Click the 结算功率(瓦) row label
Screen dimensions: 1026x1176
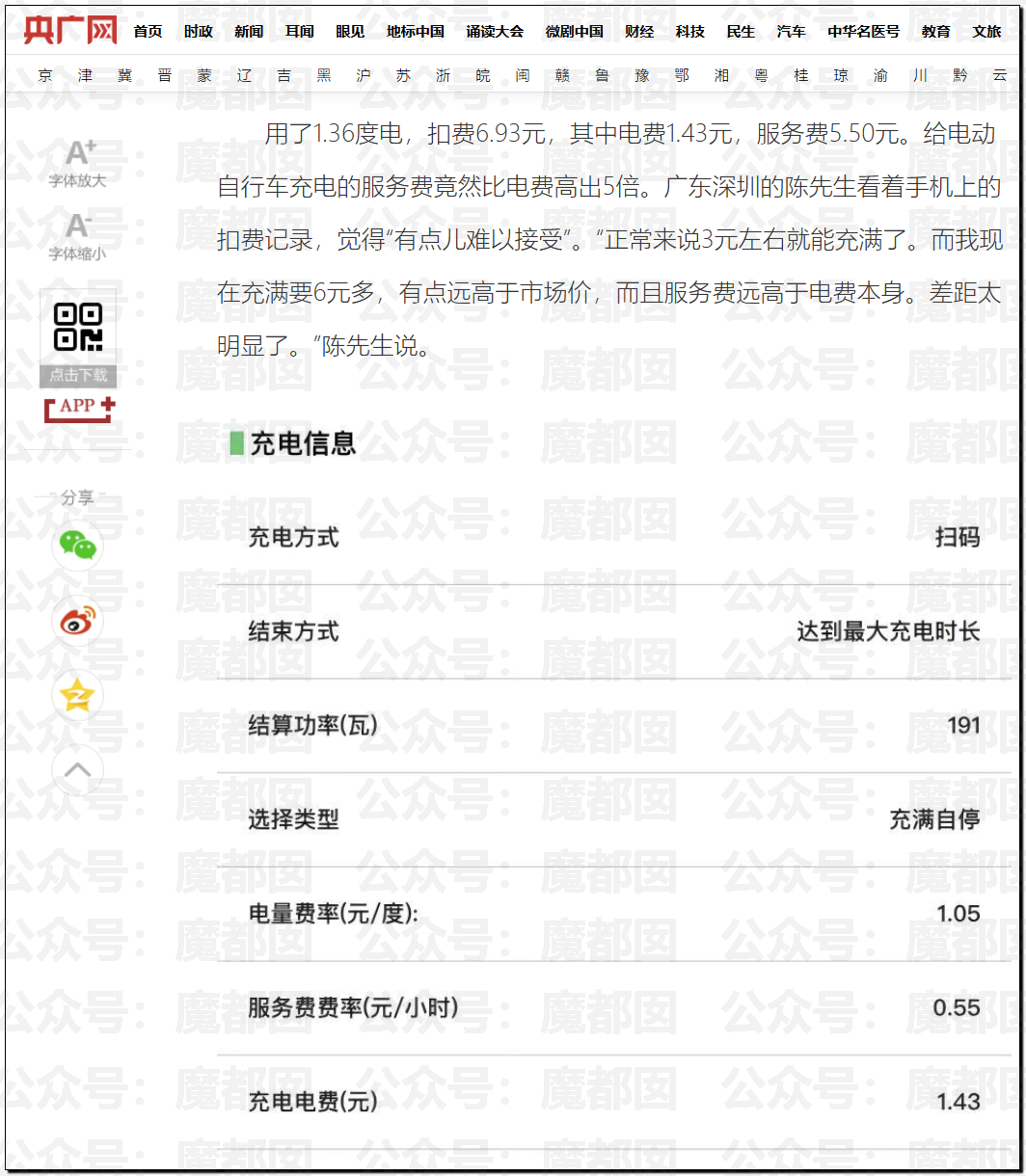[312, 725]
